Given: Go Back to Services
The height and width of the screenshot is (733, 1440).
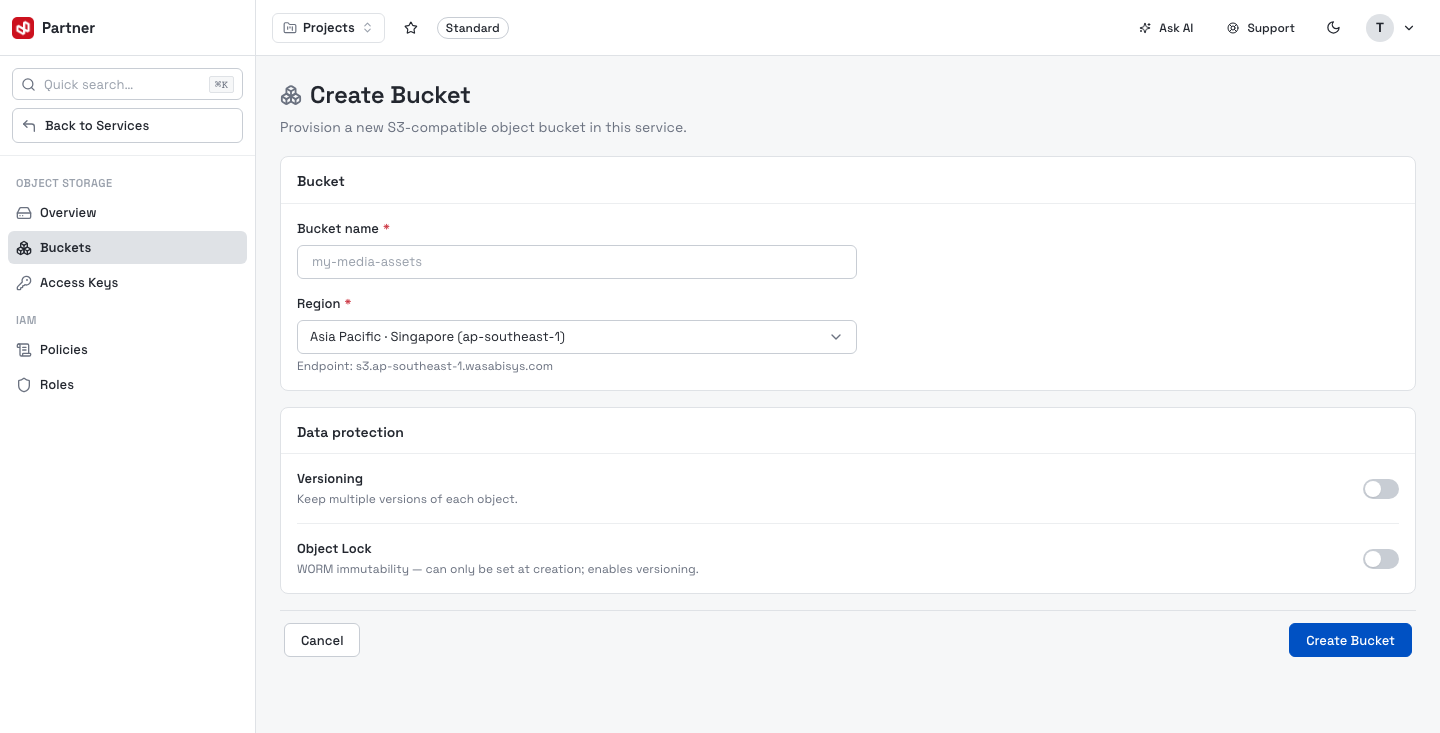Looking at the screenshot, I should tap(127, 126).
